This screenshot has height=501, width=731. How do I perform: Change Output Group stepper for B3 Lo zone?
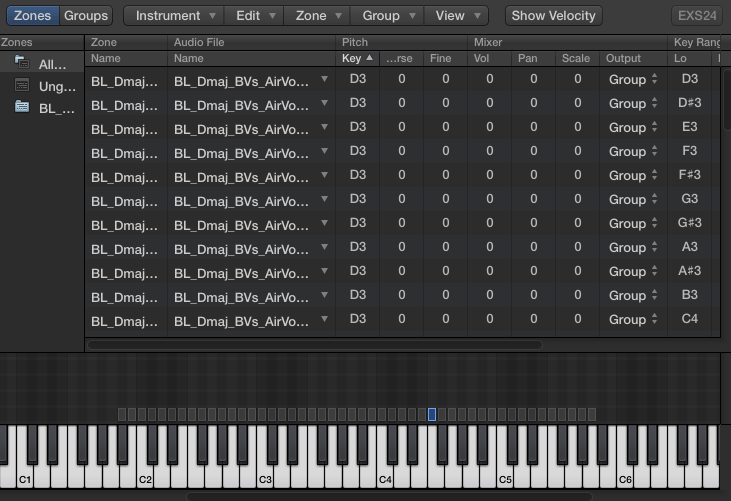tap(655, 295)
